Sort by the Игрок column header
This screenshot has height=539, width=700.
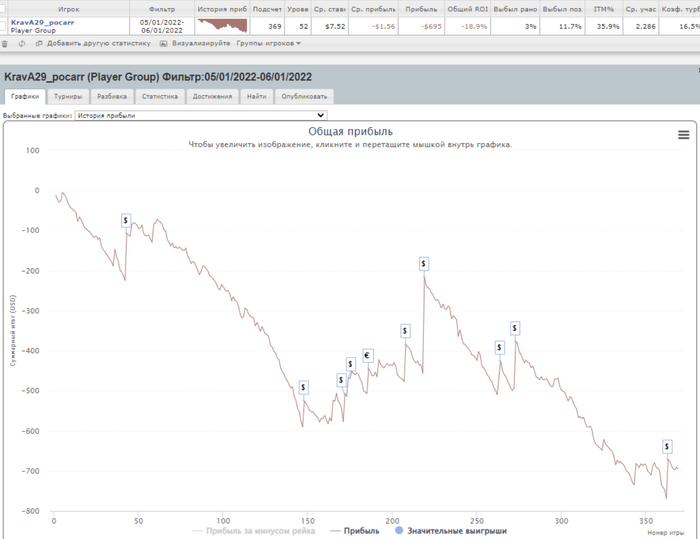click(68, 9)
